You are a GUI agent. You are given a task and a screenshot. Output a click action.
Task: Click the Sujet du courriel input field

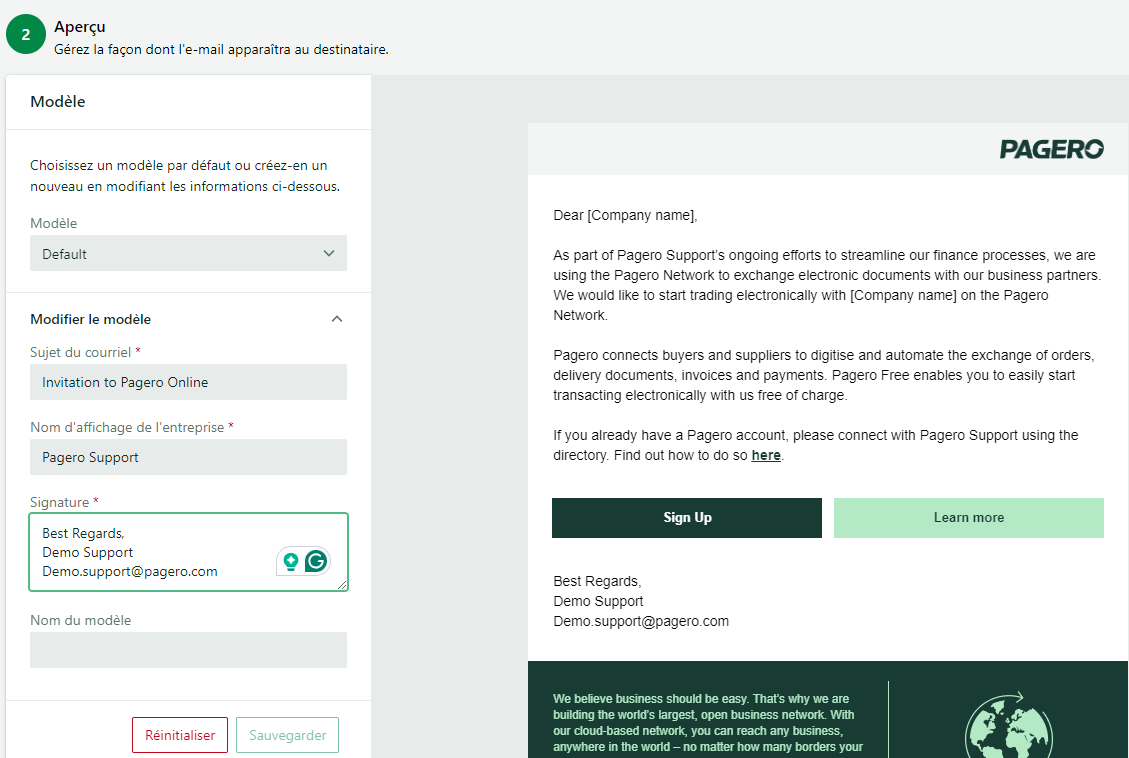pos(188,382)
